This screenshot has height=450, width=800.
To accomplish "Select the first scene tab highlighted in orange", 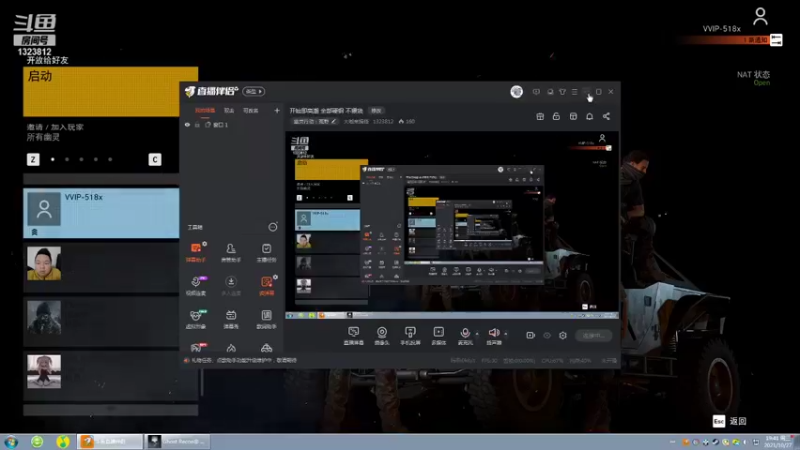I will tap(205, 111).
